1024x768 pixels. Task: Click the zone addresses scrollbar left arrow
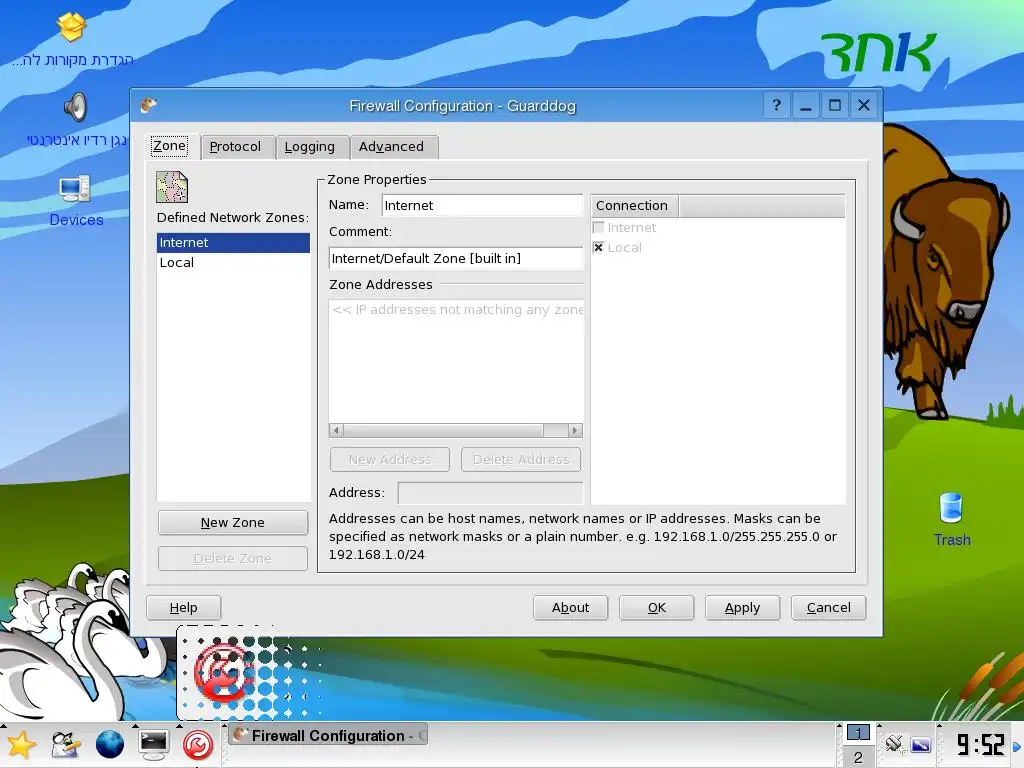coord(336,430)
